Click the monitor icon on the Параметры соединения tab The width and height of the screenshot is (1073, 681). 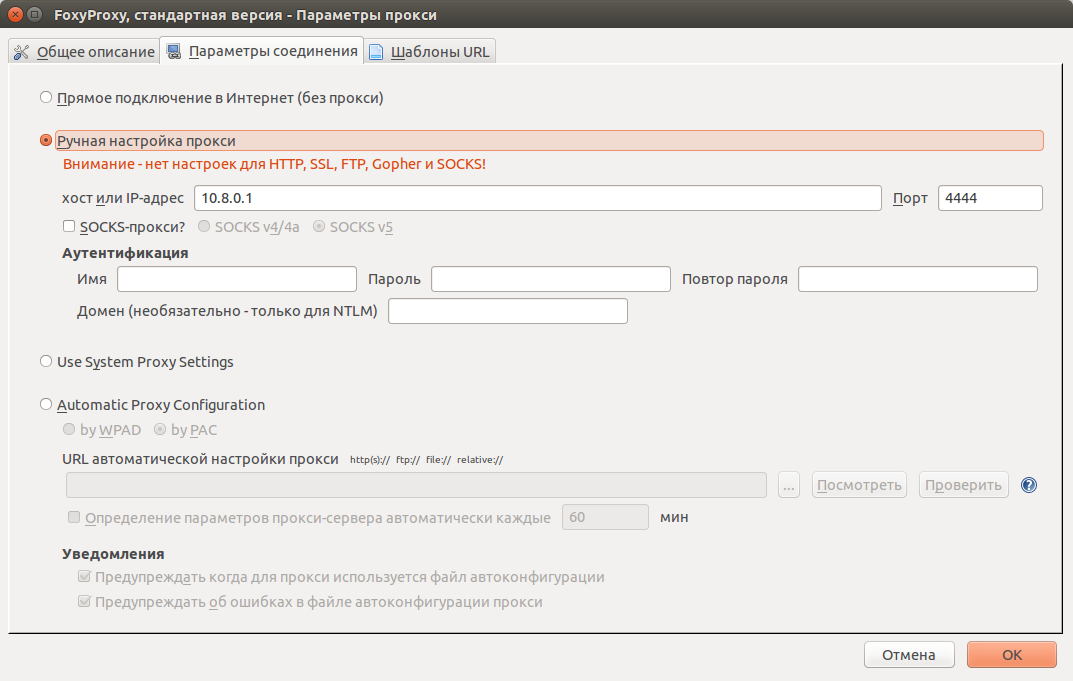tap(174, 51)
